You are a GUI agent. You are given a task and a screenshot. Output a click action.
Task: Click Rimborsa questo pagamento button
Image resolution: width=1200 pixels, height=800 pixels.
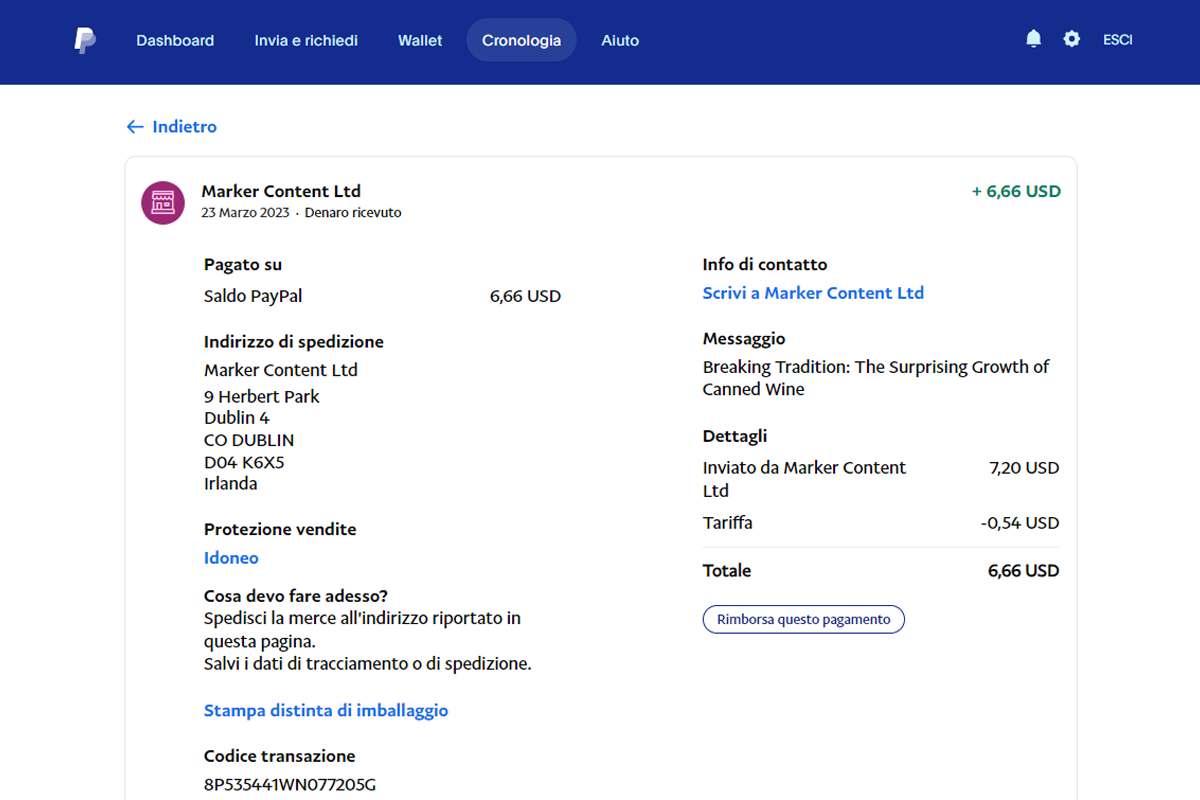[x=804, y=619]
